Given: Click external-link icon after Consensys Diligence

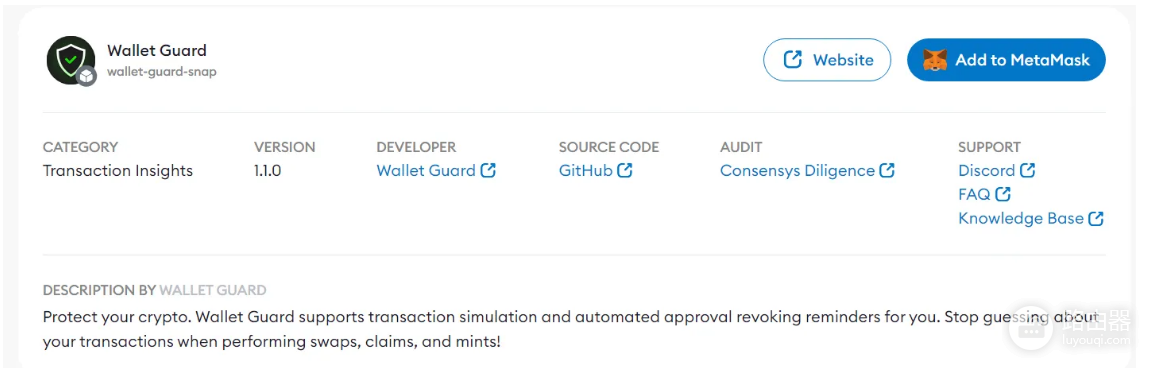Looking at the screenshot, I should (x=887, y=171).
